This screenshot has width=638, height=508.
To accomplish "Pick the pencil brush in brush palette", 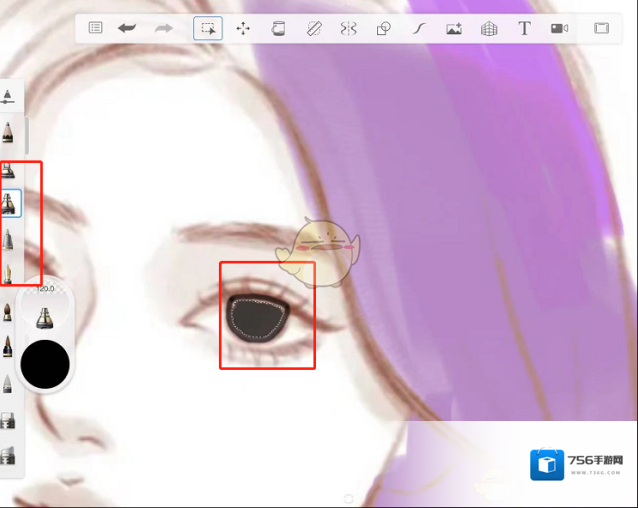I will (x=8, y=132).
